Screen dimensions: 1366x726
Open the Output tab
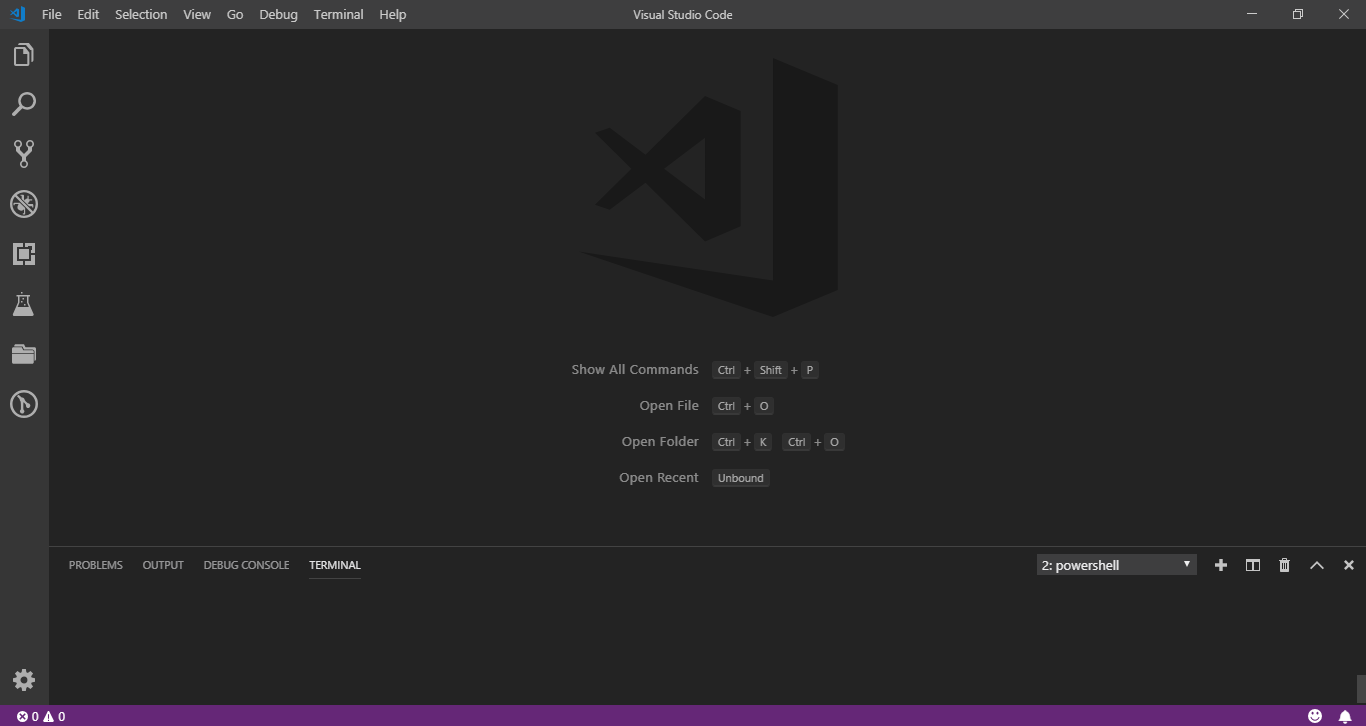click(x=162, y=565)
